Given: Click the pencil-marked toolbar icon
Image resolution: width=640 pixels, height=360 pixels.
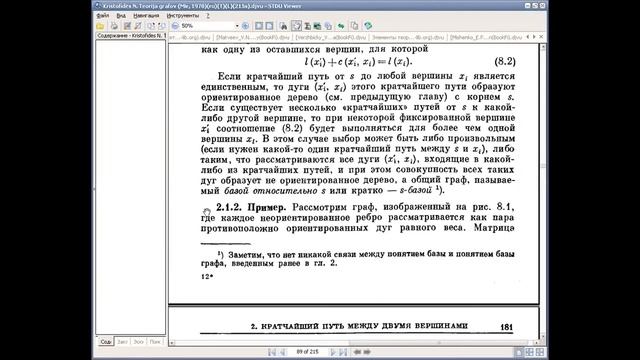Looking at the screenshot, I should click(138, 26).
